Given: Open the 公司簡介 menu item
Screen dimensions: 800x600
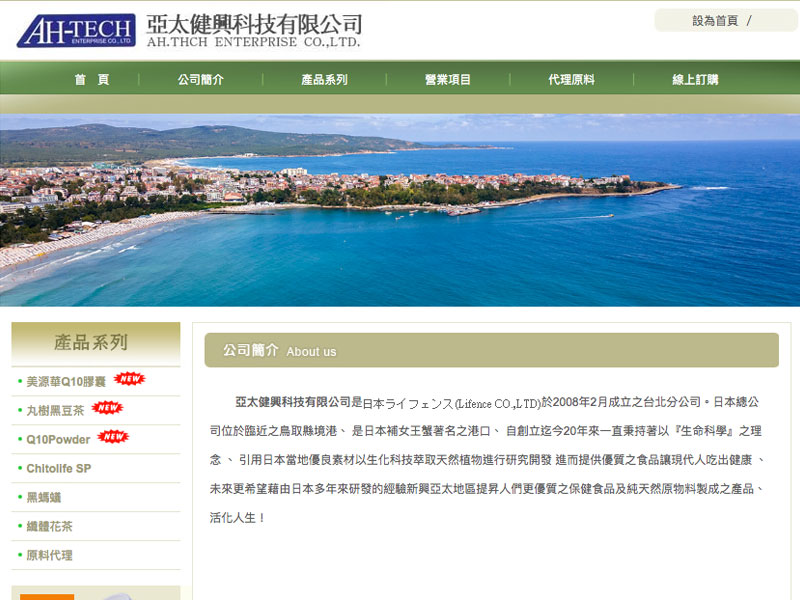Looking at the screenshot, I should click(x=200, y=80).
